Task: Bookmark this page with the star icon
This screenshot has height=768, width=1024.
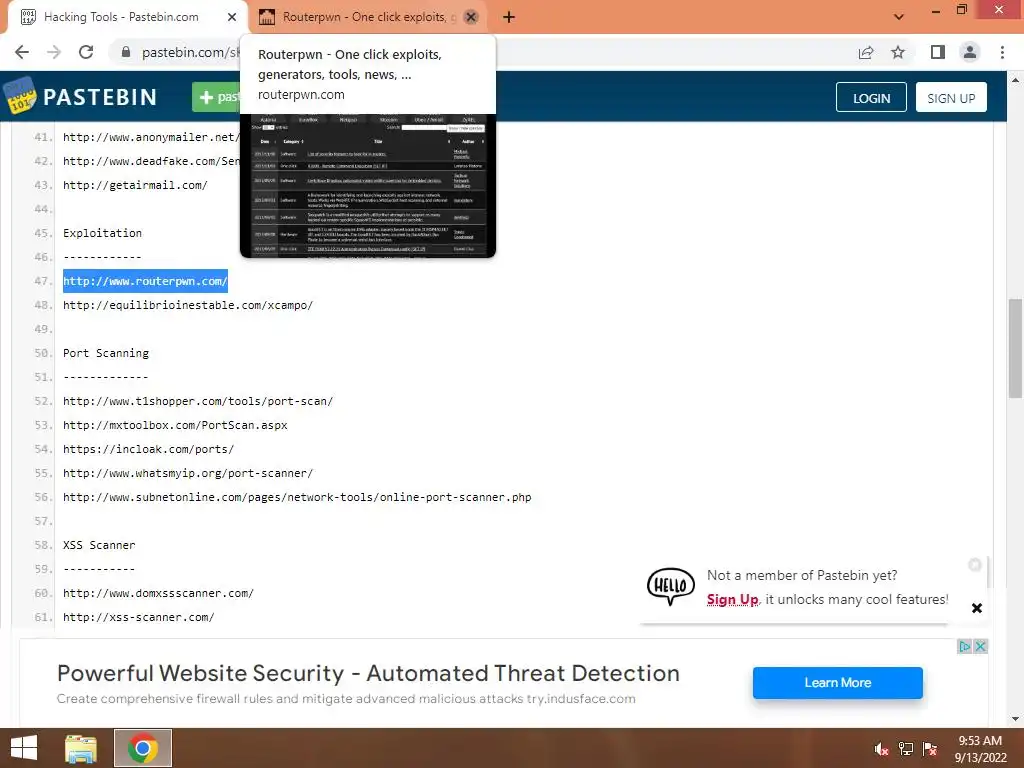Action: pos(898,52)
